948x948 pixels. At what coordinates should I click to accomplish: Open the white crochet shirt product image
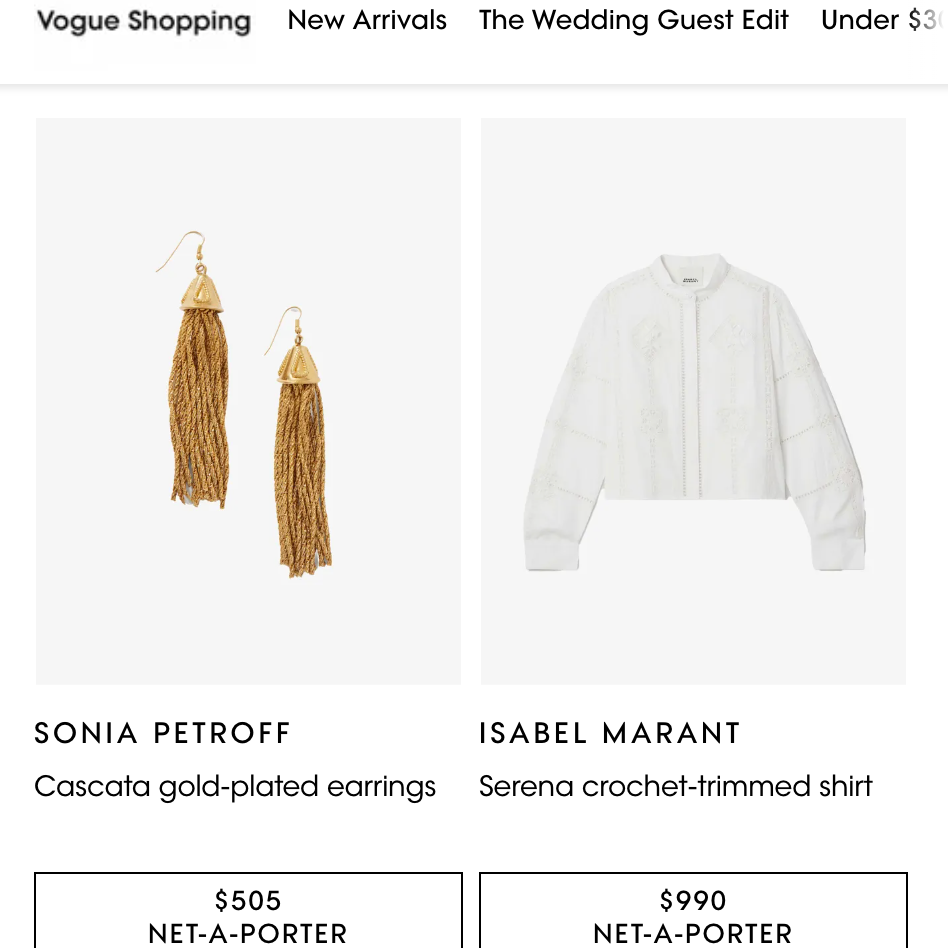(693, 401)
